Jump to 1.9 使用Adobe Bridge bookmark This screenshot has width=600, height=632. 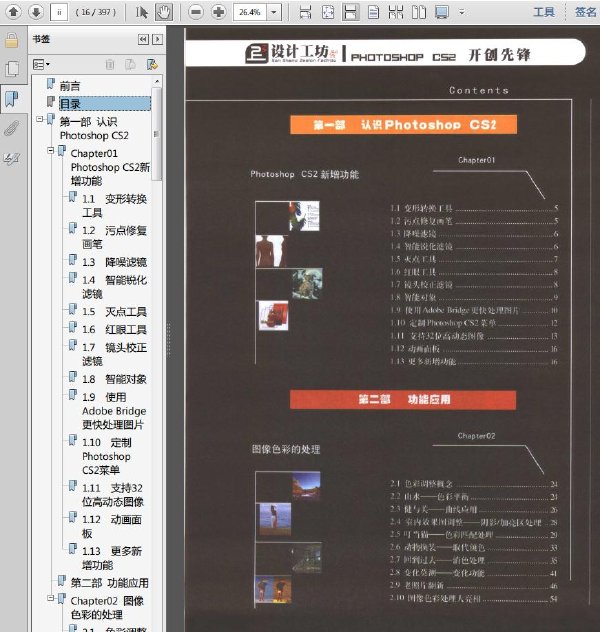point(114,411)
